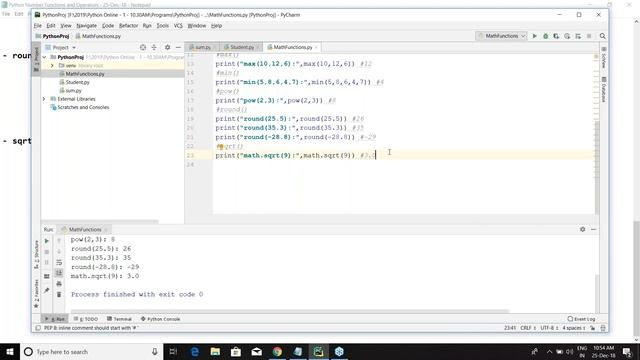The image size is (640, 360).
Task: Run with coverage icon in toolbar
Action: click(556, 36)
